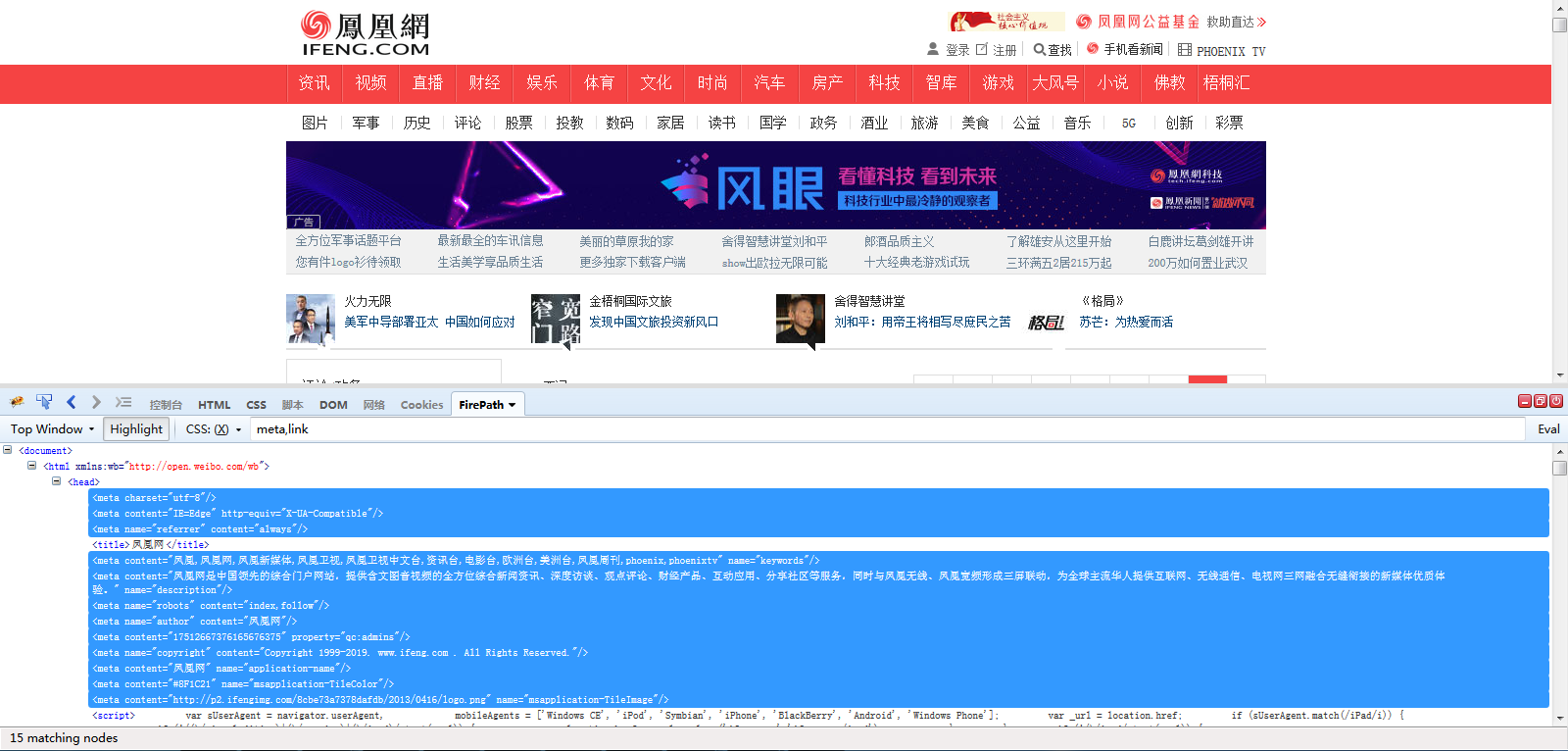1568x751 pixels.
Task: Click the ifeng.com phoenix logo
Action: click(365, 33)
